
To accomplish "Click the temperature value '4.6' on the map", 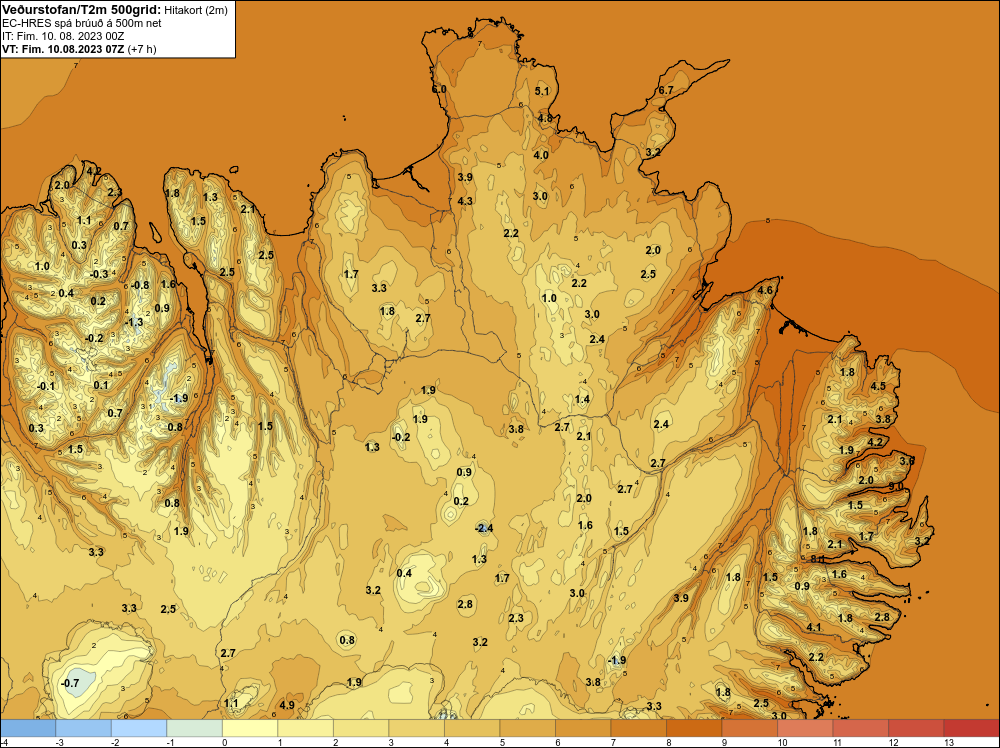I will [x=765, y=290].
